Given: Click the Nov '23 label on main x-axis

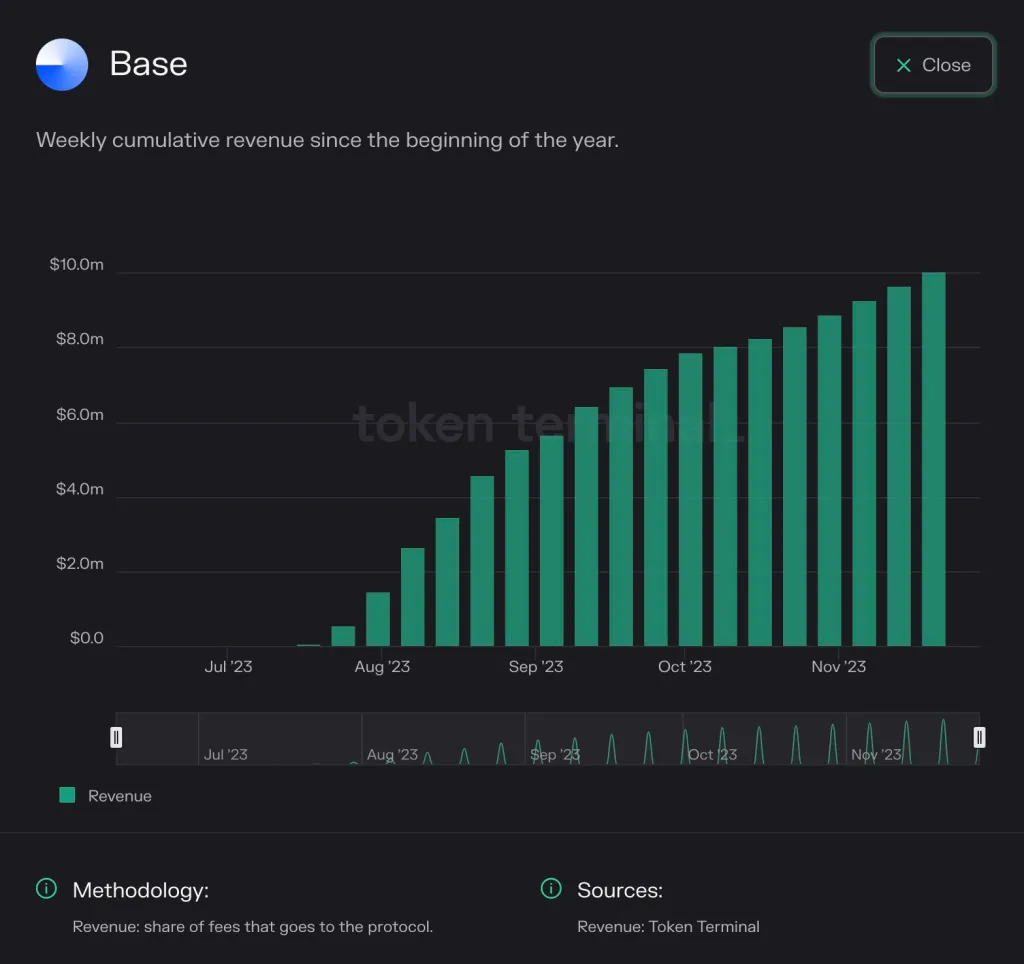Looking at the screenshot, I should 839,667.
